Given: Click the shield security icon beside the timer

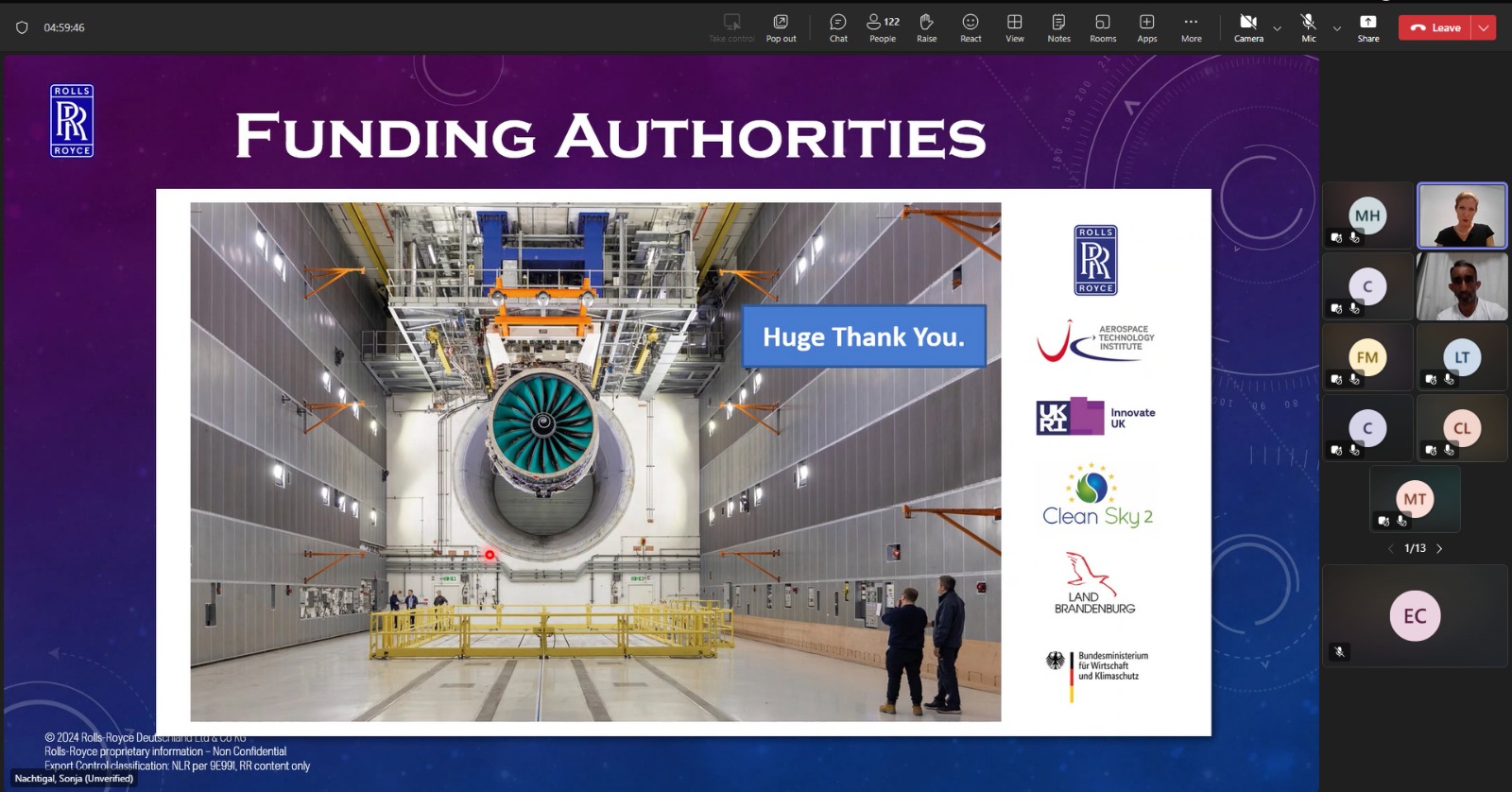Looking at the screenshot, I should 22,27.
